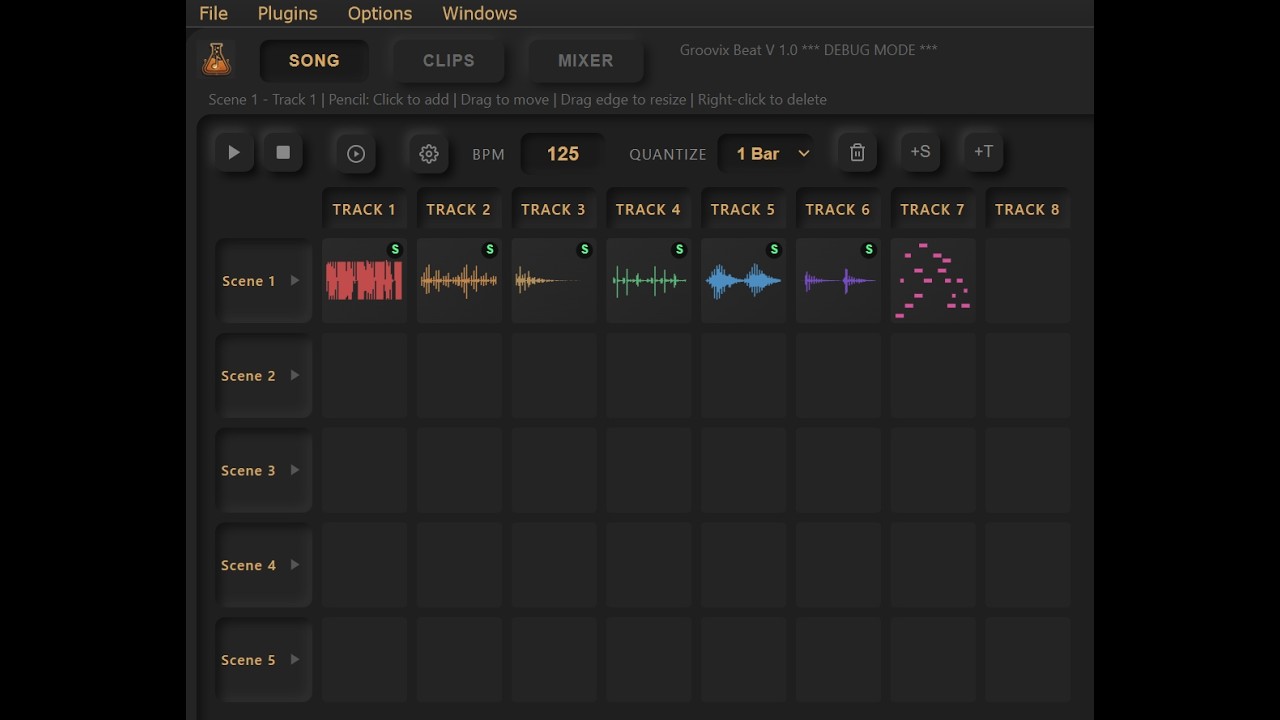
Task: Add a track with the +T button
Action: click(x=984, y=152)
